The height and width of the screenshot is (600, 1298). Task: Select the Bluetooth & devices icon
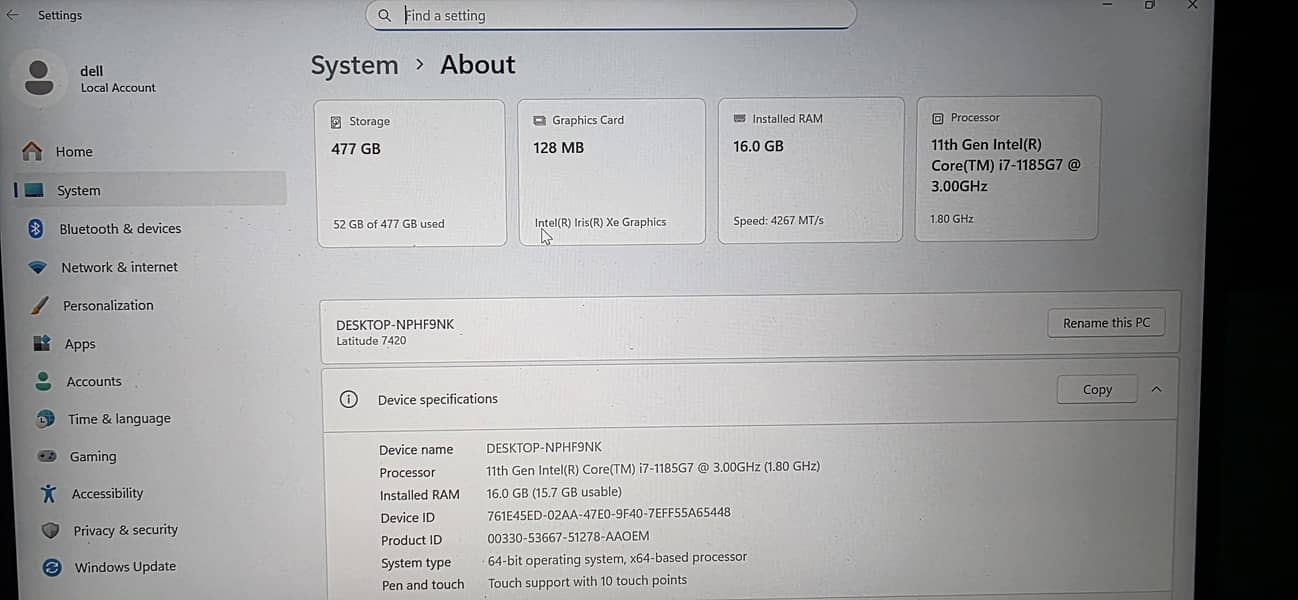pyautogui.click(x=35, y=229)
